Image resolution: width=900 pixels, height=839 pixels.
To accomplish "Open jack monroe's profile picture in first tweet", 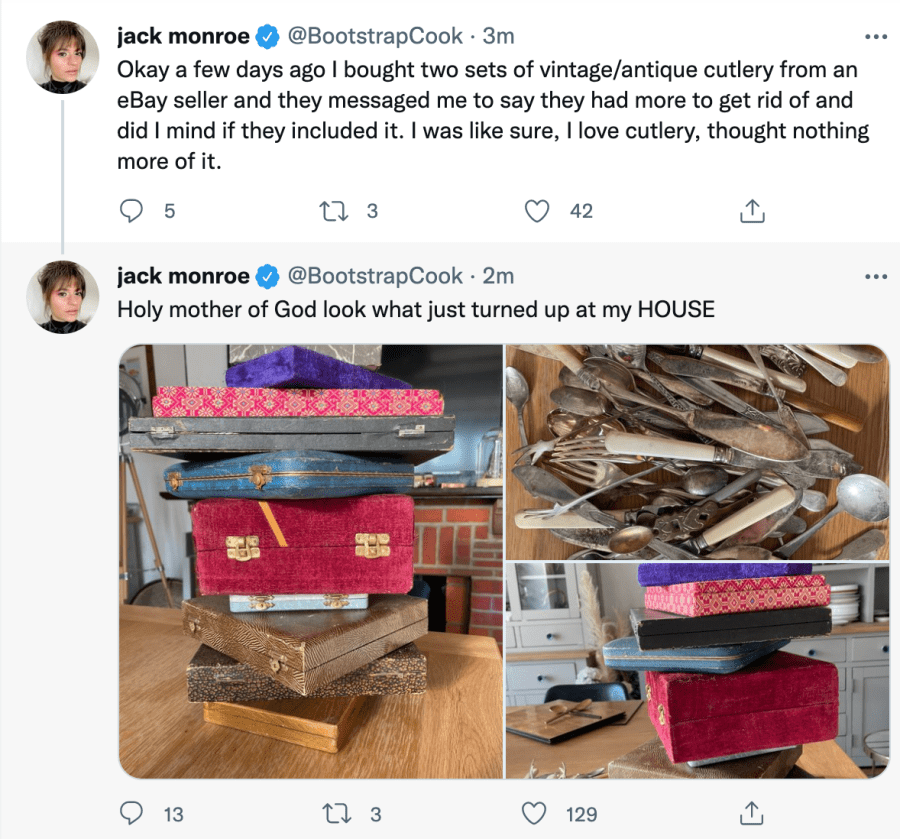I will tap(63, 57).
